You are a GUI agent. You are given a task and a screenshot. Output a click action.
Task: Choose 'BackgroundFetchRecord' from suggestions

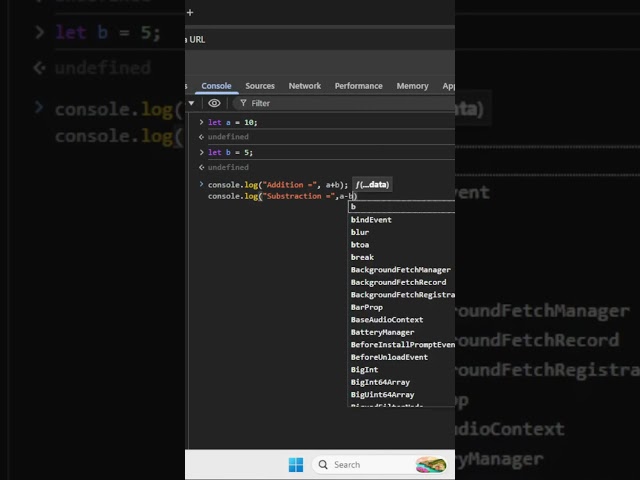(401, 282)
